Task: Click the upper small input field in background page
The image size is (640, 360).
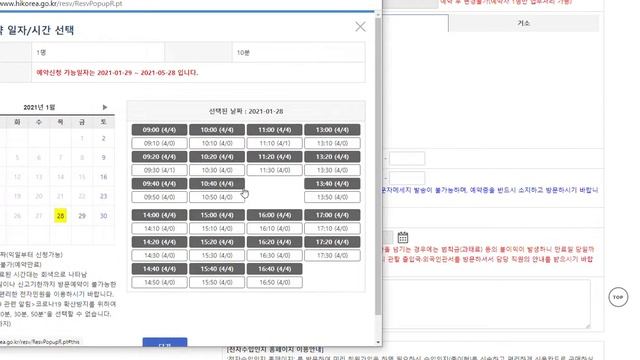Action: coord(407,158)
